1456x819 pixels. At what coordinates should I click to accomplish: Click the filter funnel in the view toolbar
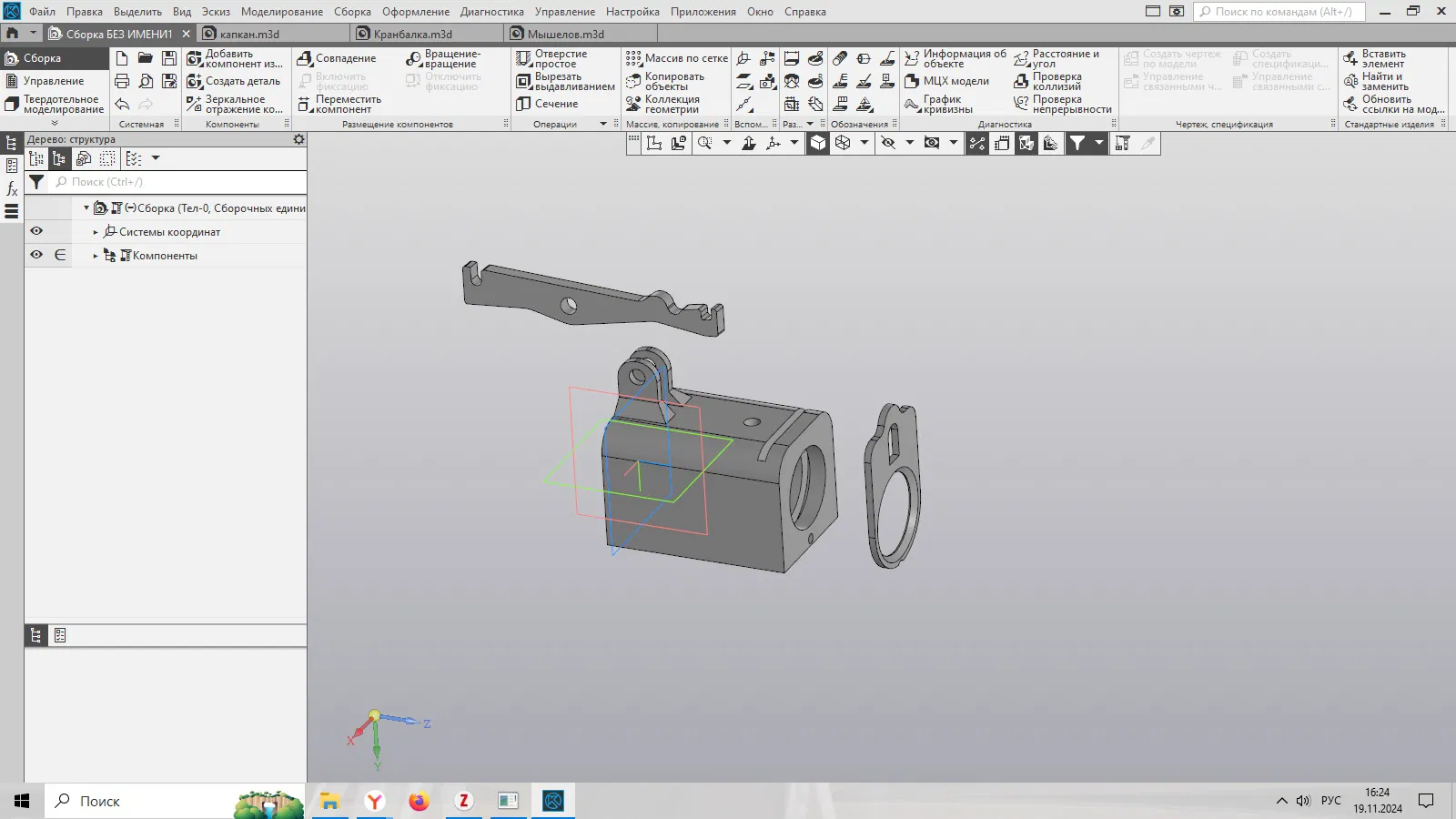1077,143
